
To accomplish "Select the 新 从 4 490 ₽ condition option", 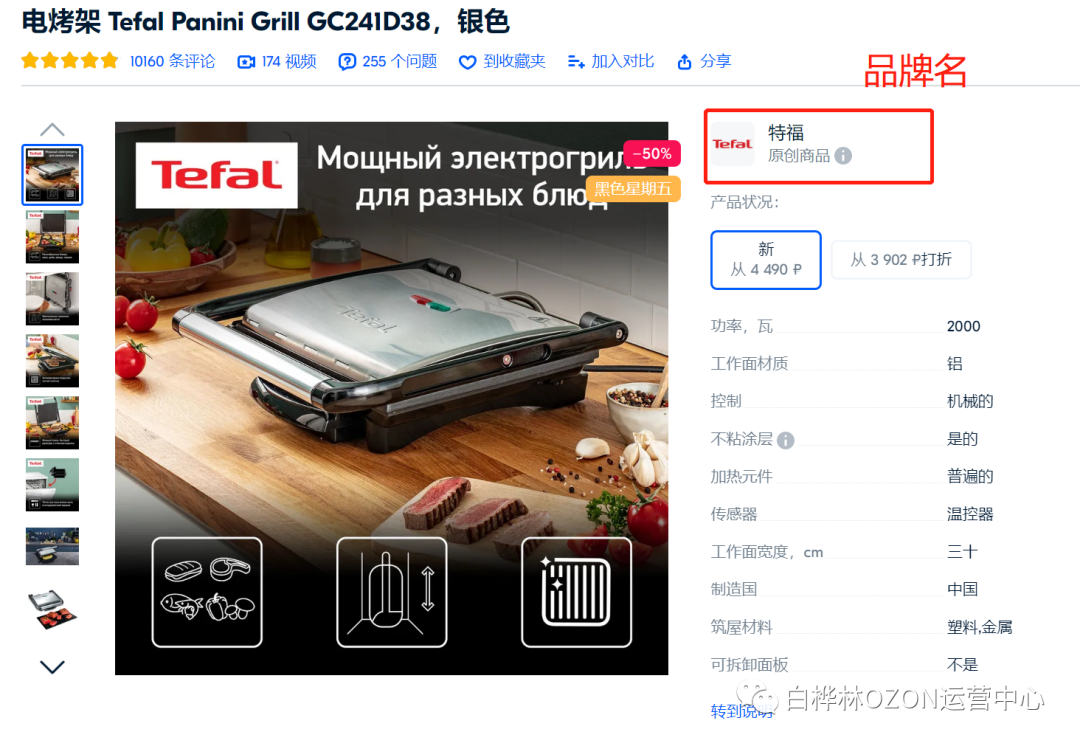I will click(x=766, y=260).
